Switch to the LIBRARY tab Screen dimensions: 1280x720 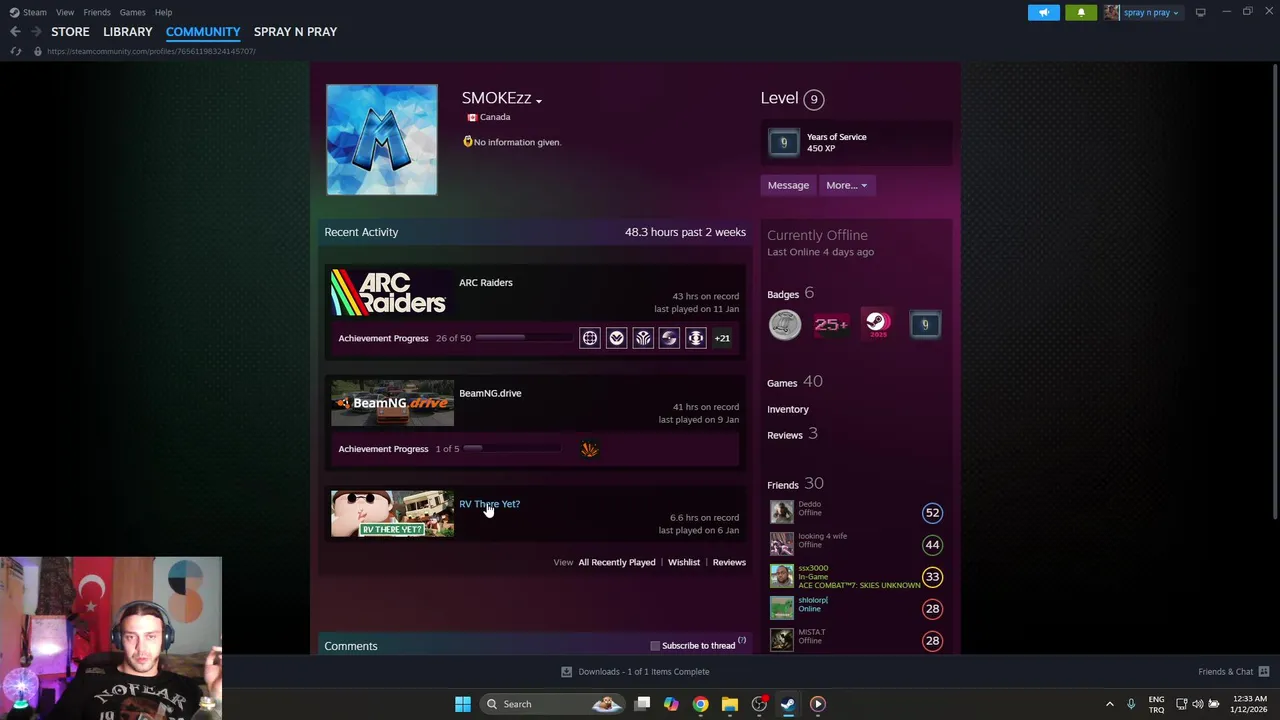pos(127,32)
